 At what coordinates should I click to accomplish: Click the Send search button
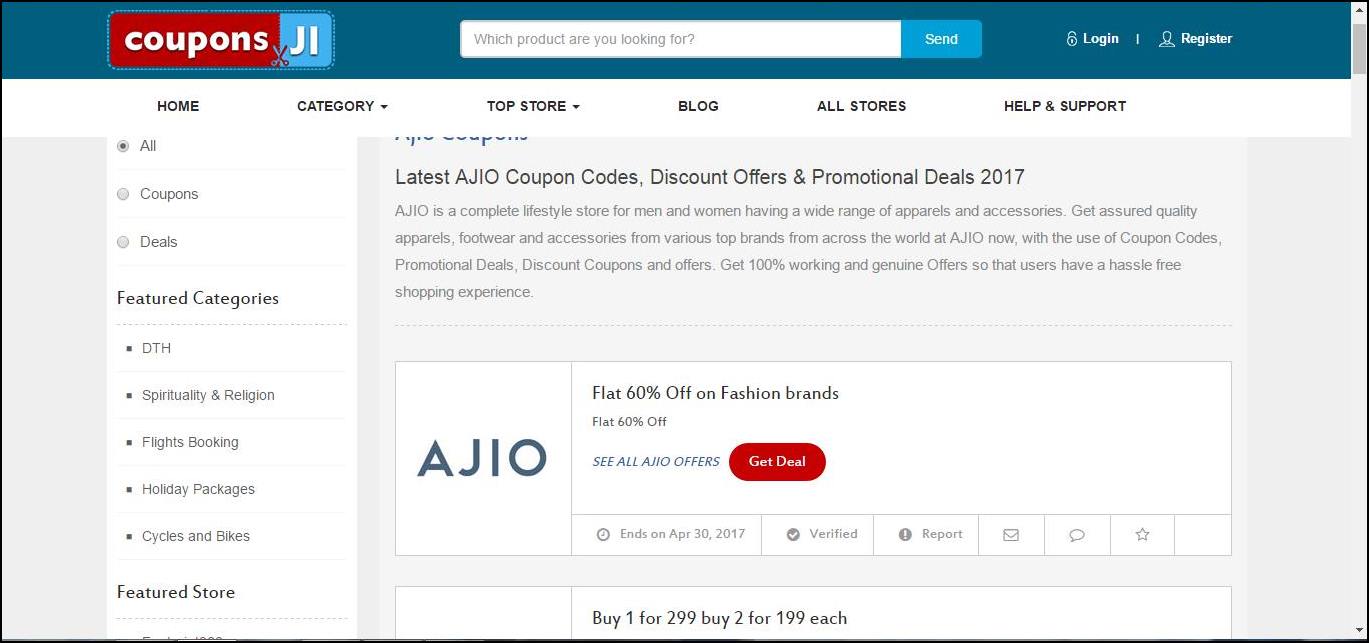tap(941, 39)
